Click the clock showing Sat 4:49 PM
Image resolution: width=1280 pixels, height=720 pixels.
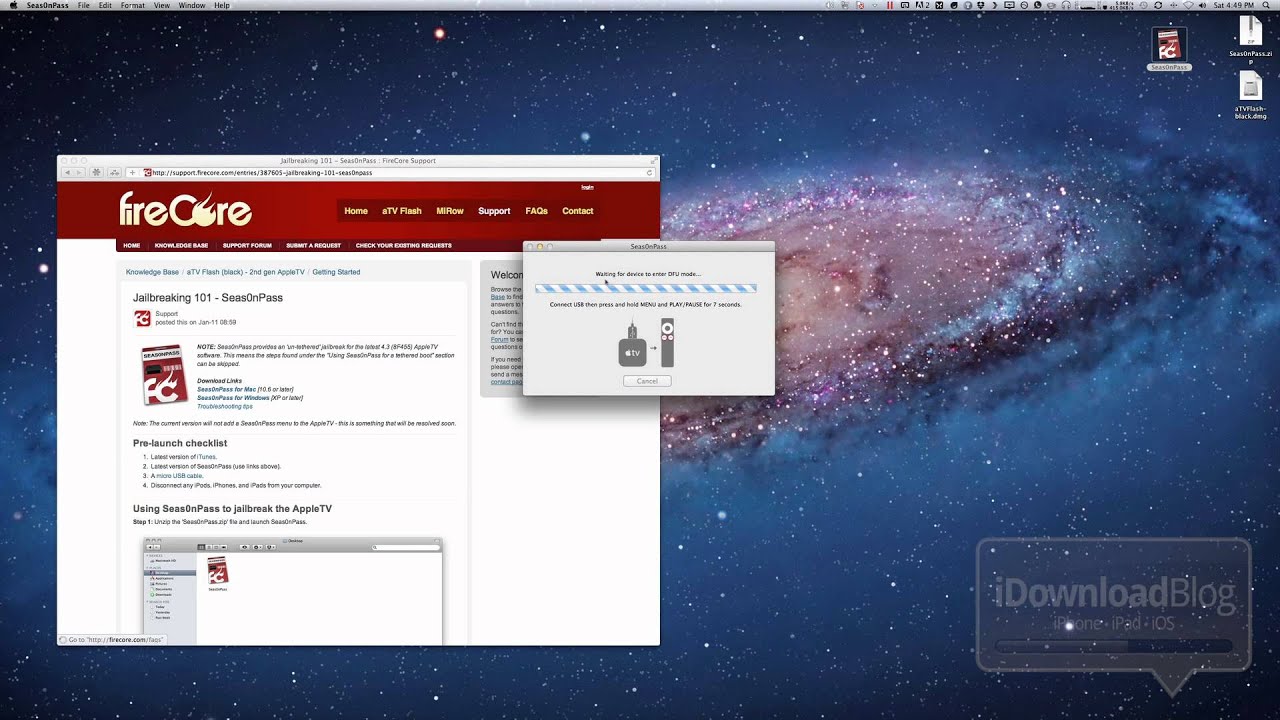1233,5
